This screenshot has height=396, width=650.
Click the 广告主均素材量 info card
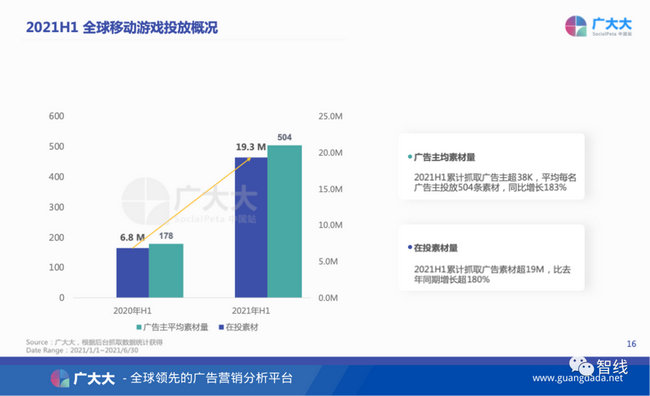[491, 167]
